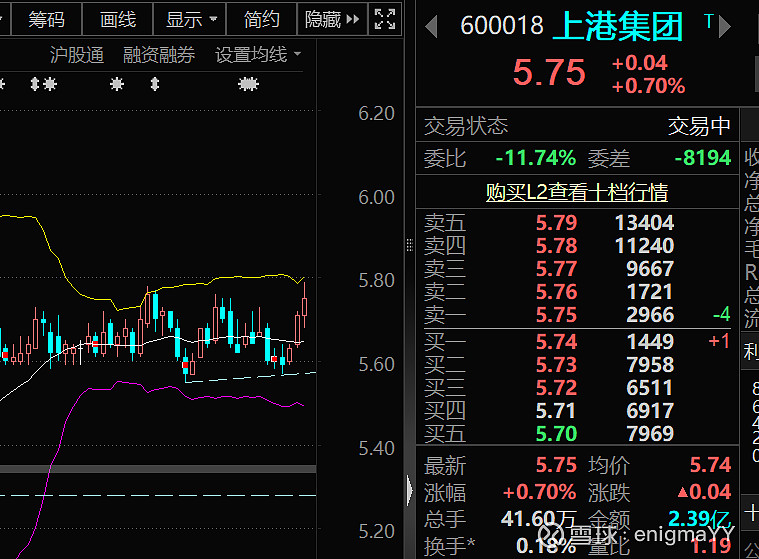Select 买四 price 5.71 row
Viewport: 759px width, 559px height.
(x=577, y=411)
